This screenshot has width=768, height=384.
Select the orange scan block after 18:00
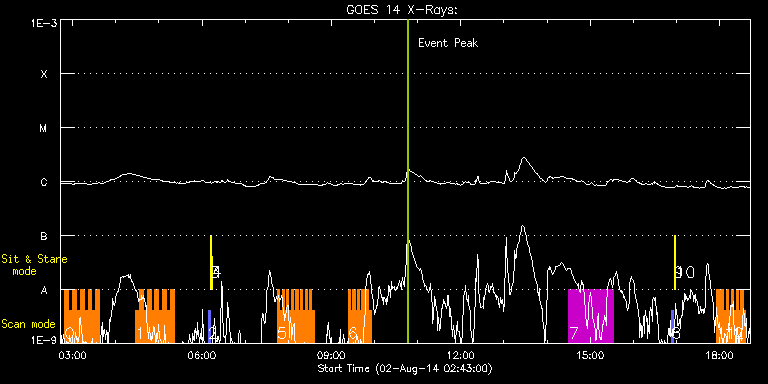[730, 316]
